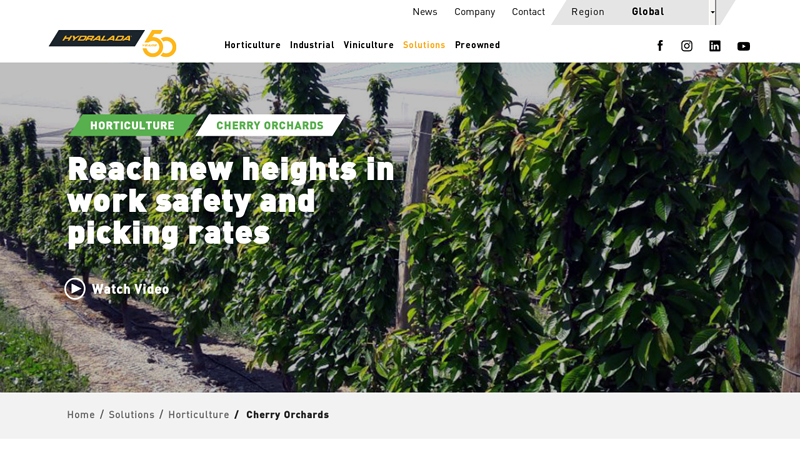The height and width of the screenshot is (450, 800).
Task: Open the Hydralada Facebook page icon
Action: (x=660, y=46)
